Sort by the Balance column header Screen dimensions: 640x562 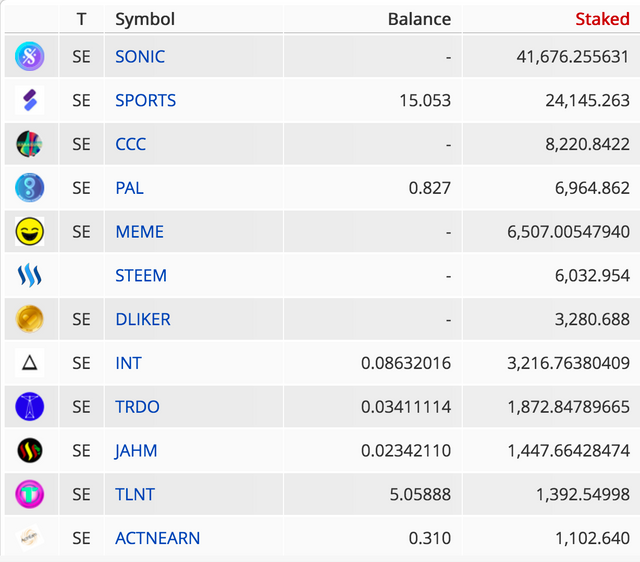tap(419, 19)
